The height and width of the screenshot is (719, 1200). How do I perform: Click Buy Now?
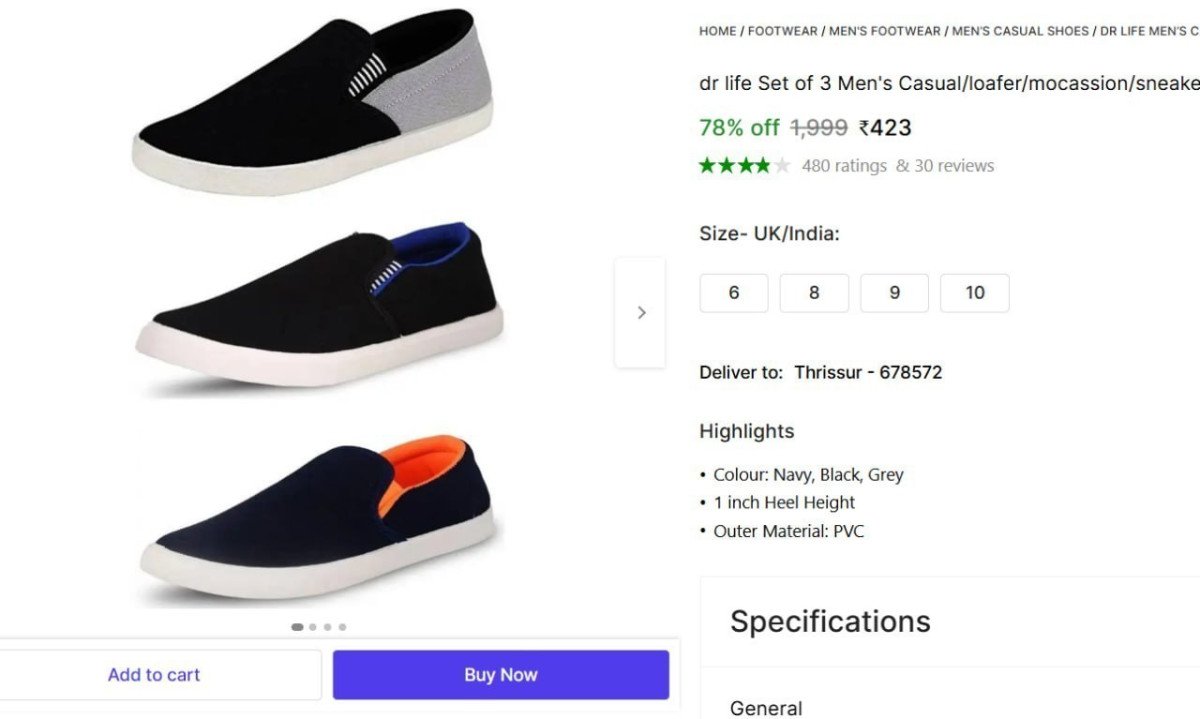[501, 674]
